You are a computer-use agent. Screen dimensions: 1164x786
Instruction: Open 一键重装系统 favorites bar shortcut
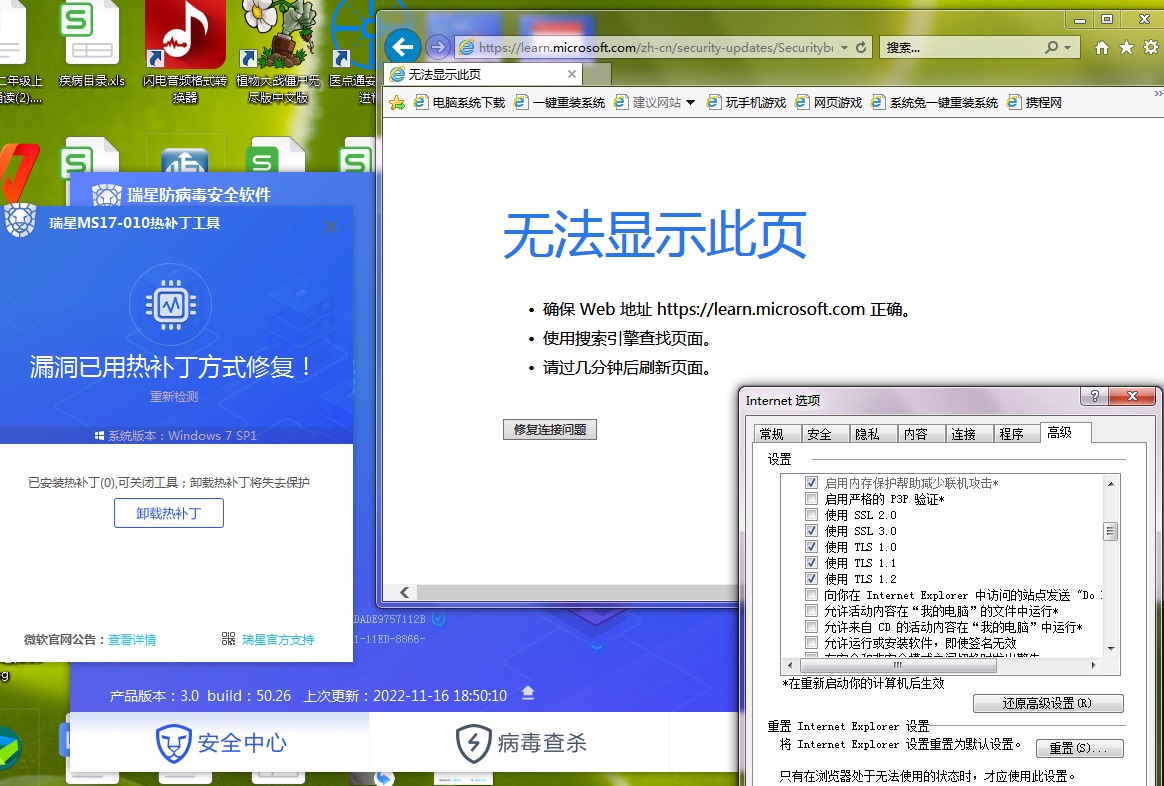click(560, 102)
